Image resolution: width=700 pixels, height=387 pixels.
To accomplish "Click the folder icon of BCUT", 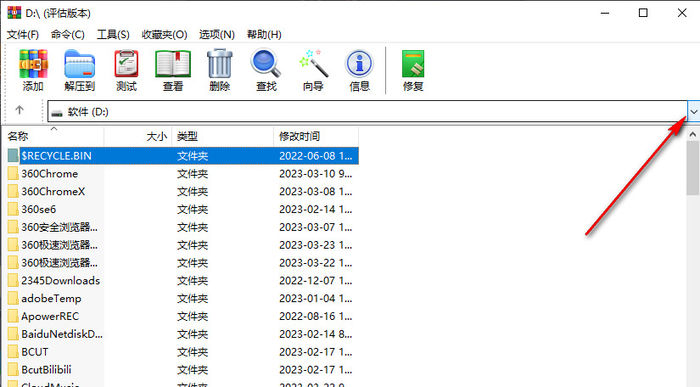I will [x=13, y=352].
